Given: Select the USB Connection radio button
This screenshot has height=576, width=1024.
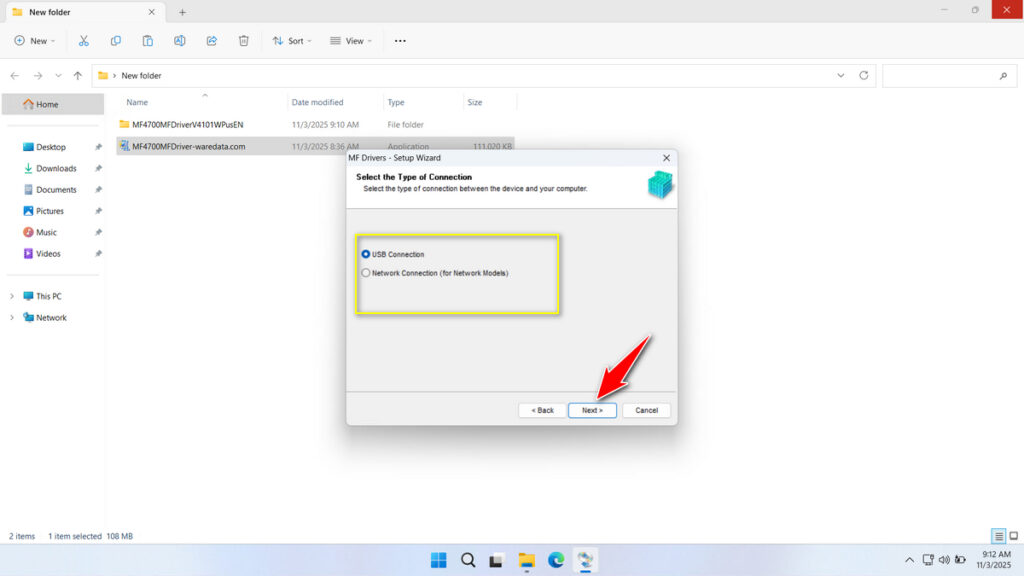Looking at the screenshot, I should click(x=367, y=254).
